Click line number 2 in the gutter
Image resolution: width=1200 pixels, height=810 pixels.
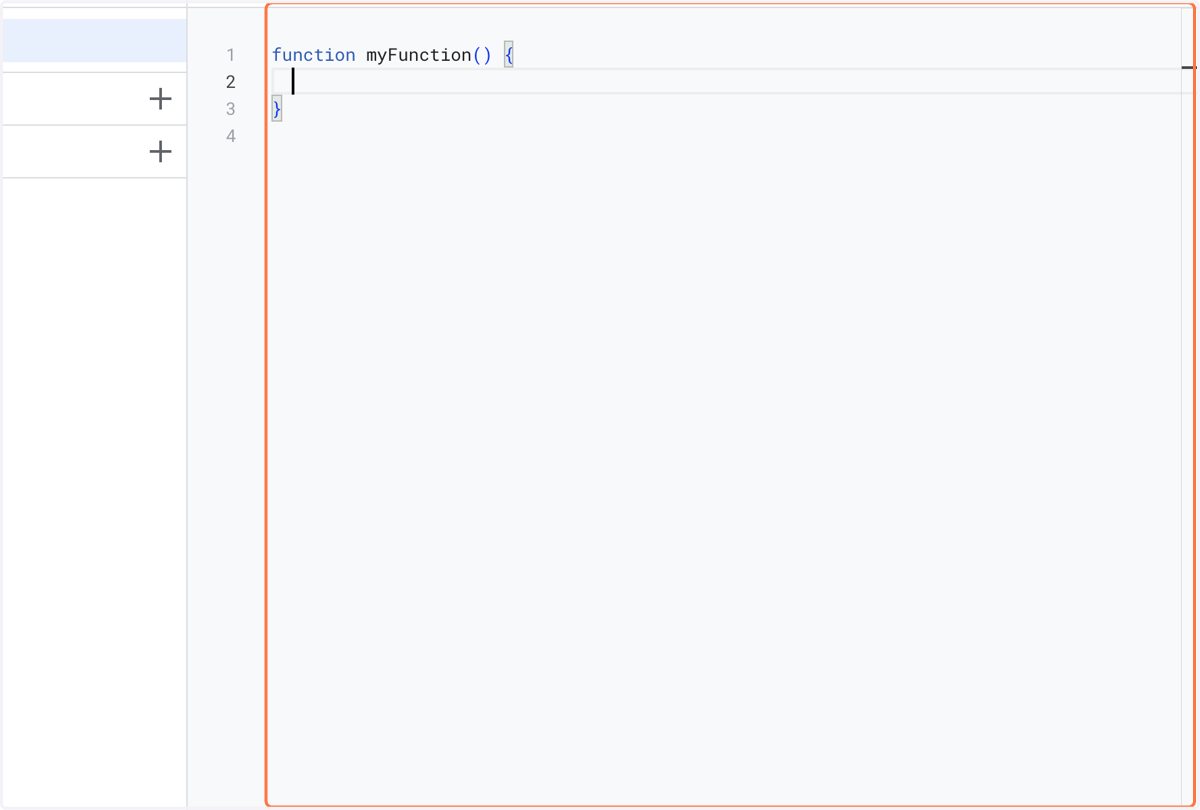coord(231,82)
